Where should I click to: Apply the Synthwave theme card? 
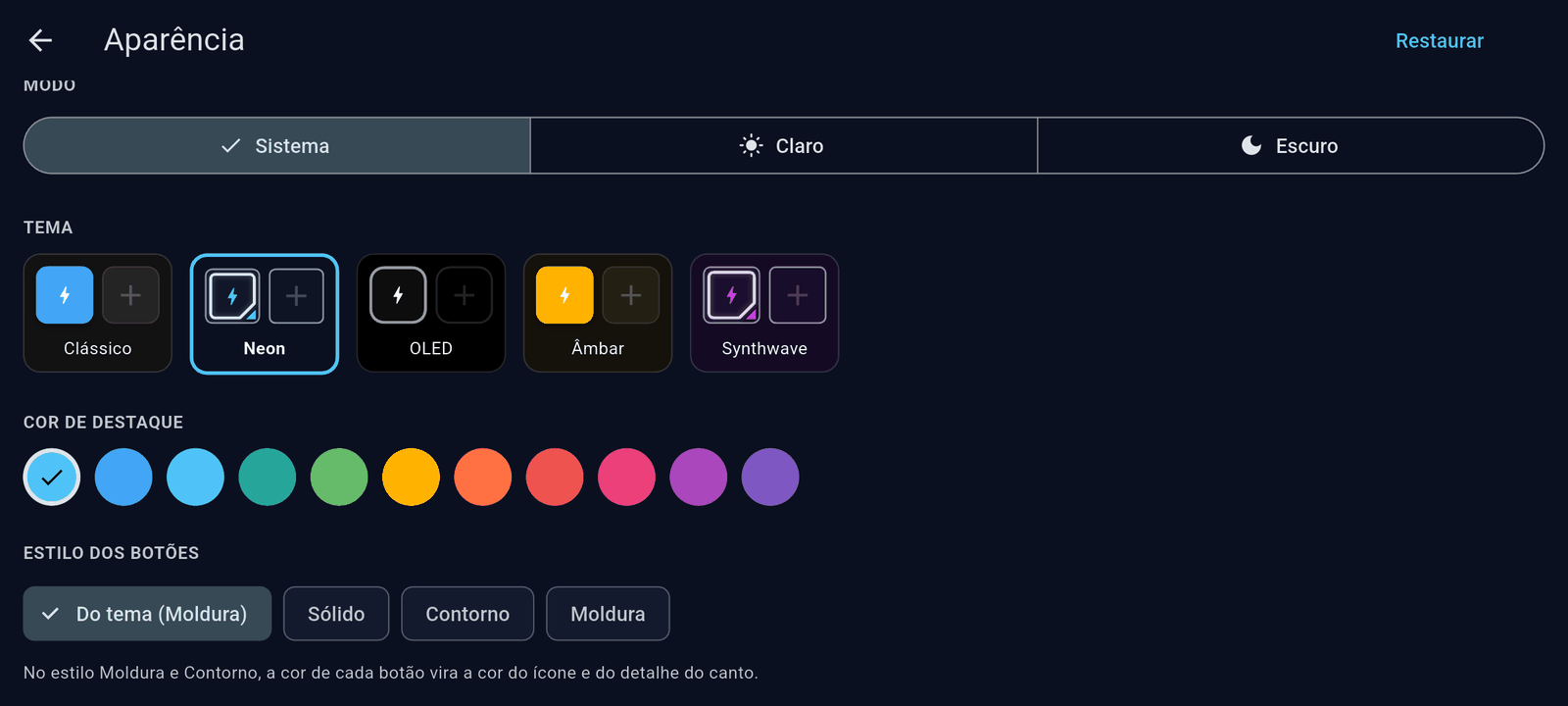764,314
